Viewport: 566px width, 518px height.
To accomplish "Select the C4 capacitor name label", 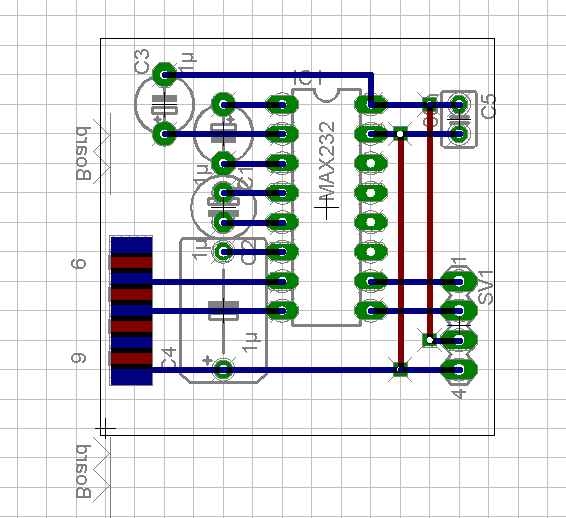I will pos(168,358).
